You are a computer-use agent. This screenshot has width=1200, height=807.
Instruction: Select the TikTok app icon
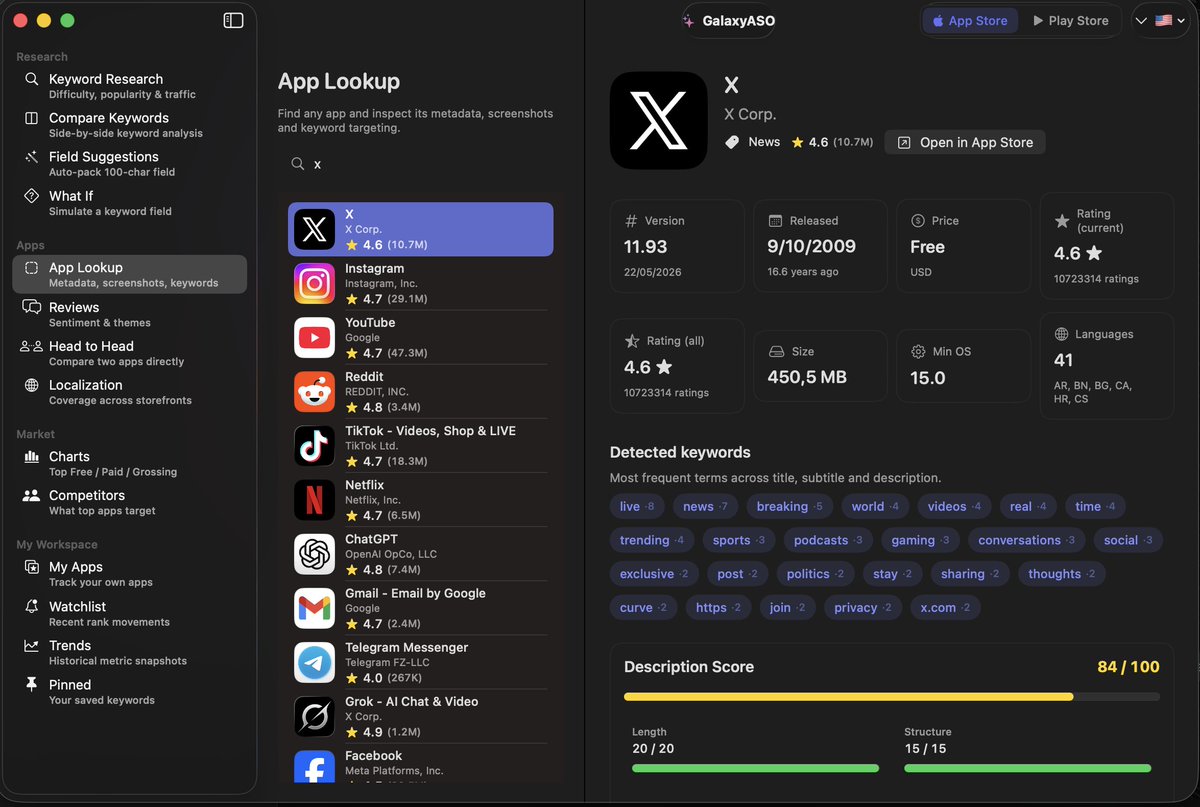[314, 446]
